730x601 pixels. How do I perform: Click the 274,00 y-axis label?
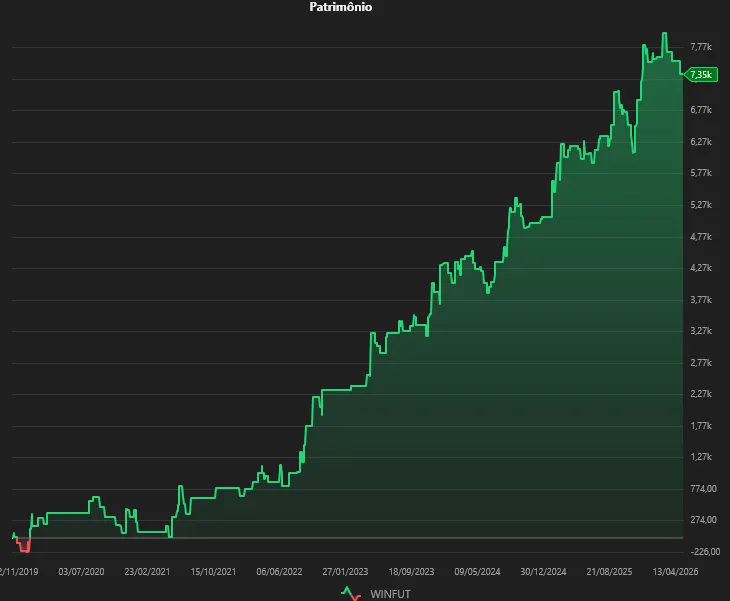(704, 520)
